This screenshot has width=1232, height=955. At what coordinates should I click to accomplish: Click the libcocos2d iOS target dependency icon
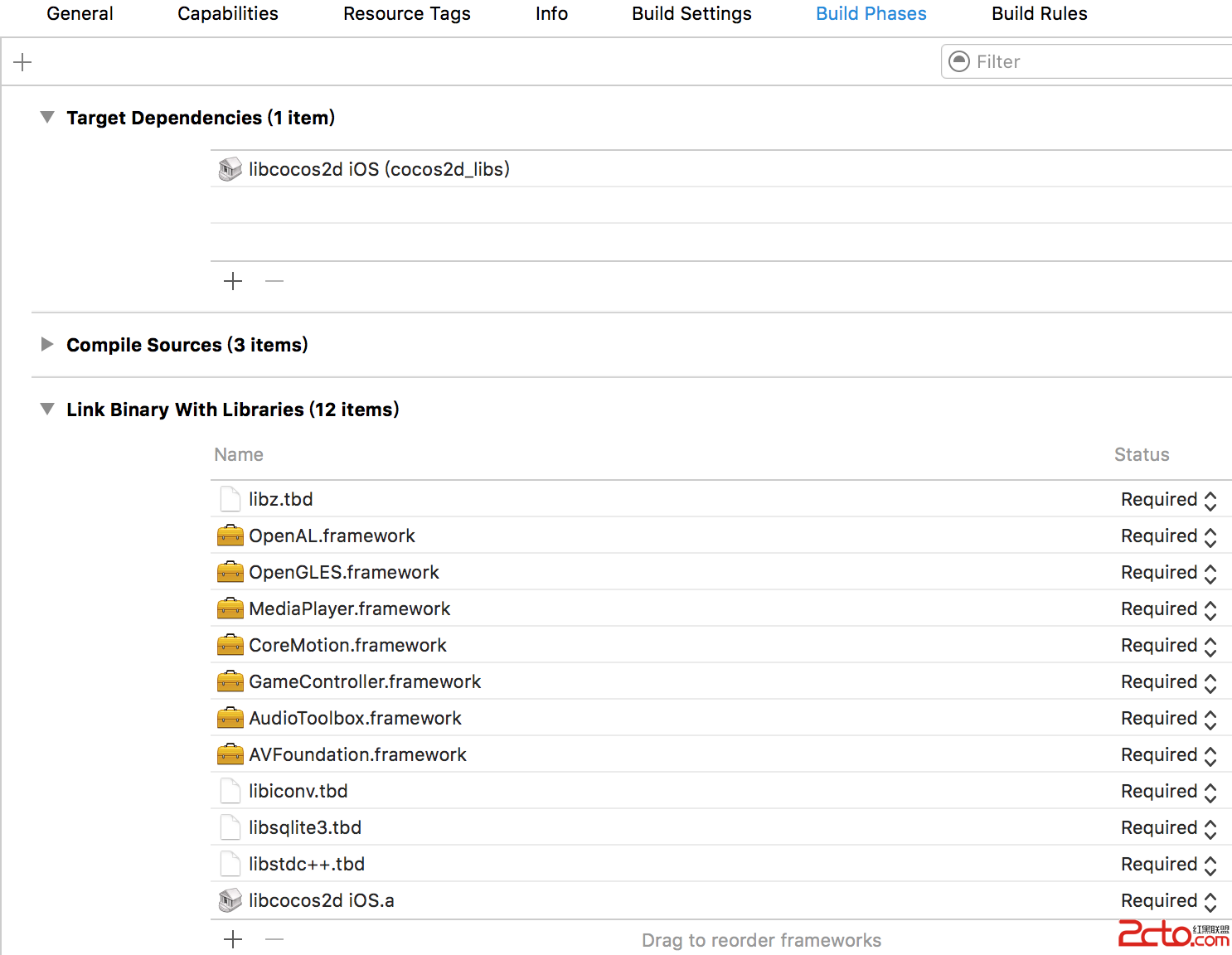click(x=230, y=169)
